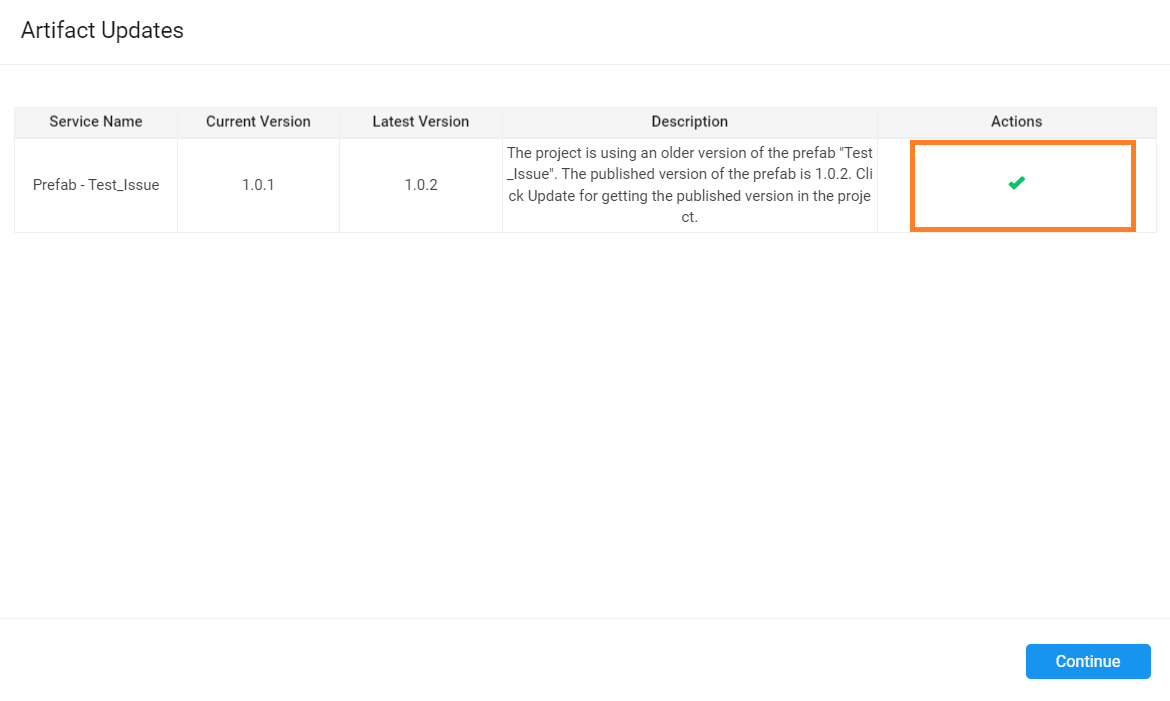The image size is (1170, 701).
Task: Click the current version value 1.0.1
Action: coord(258,185)
